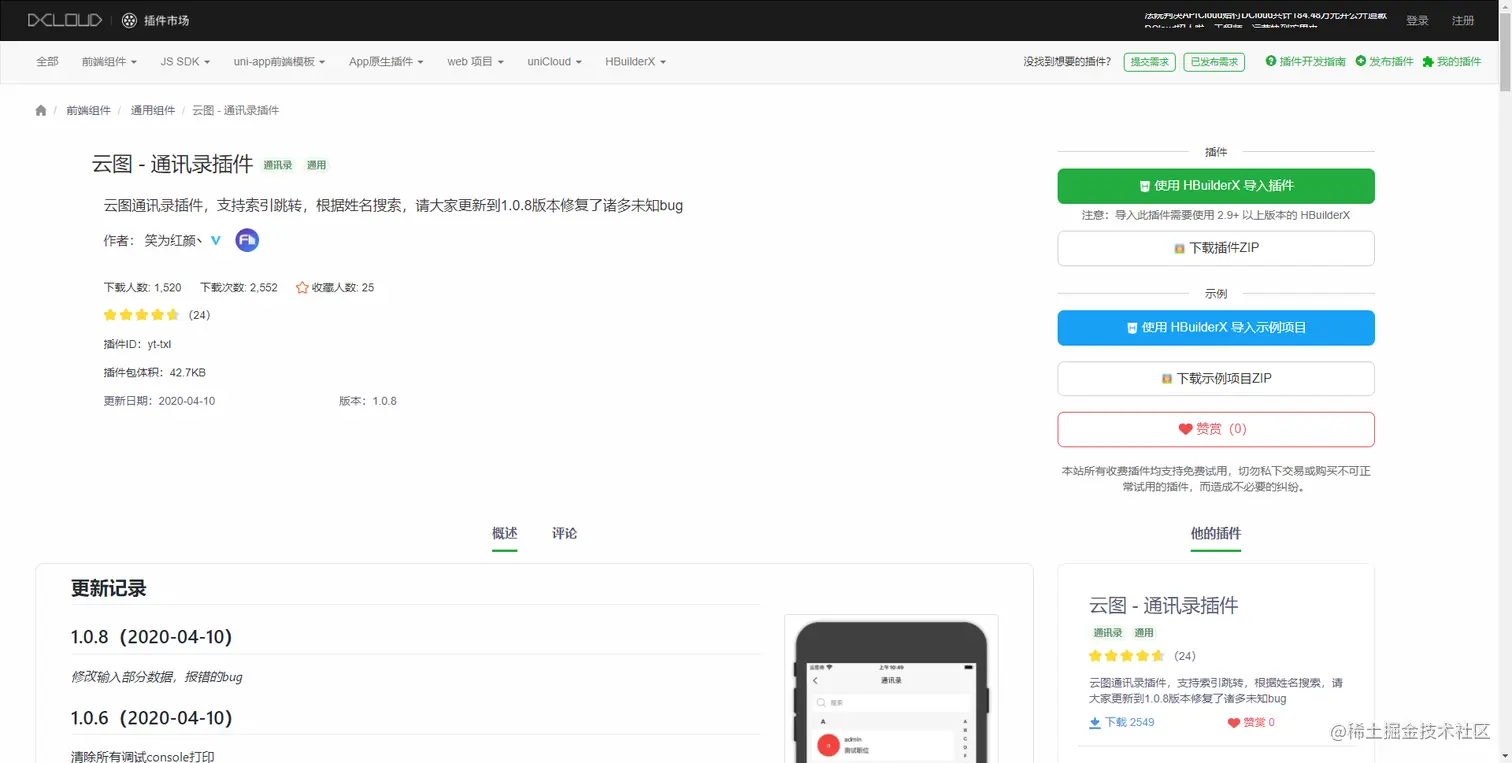Click 下载 2549 in the plugin card
Screen dimensions: 1512x763
pos(1122,722)
